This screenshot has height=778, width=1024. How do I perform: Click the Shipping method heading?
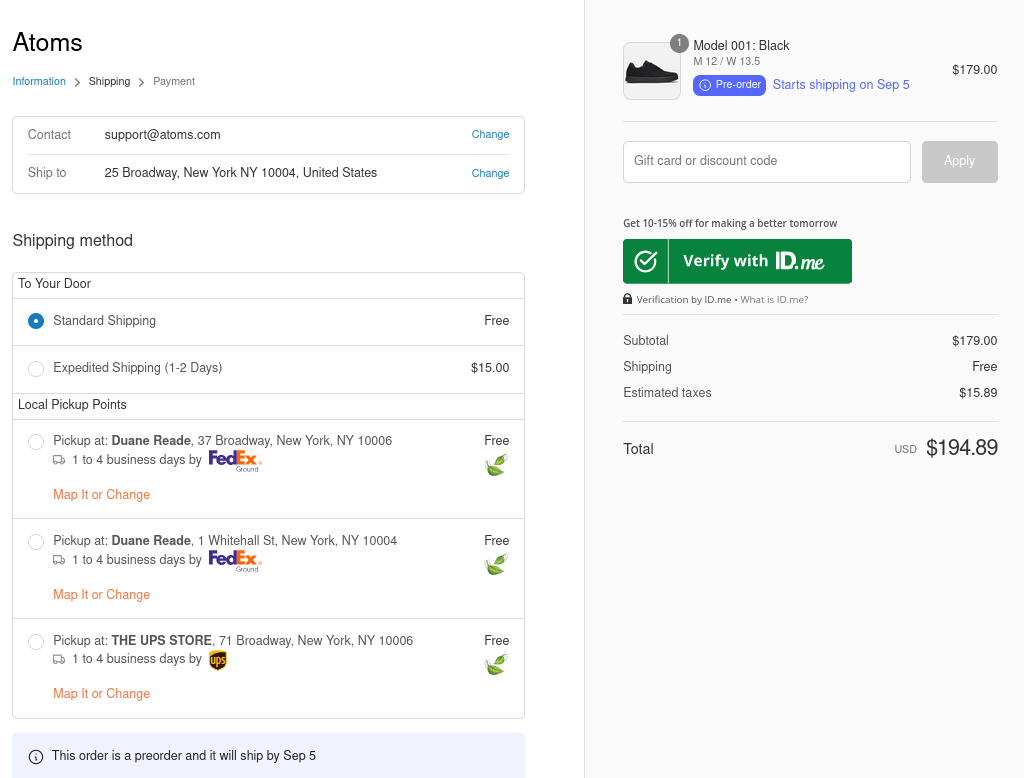[72, 240]
